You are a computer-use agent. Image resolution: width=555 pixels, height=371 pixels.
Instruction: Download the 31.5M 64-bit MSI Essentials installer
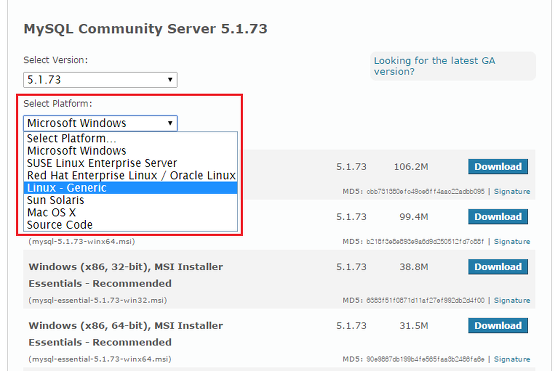click(x=498, y=326)
